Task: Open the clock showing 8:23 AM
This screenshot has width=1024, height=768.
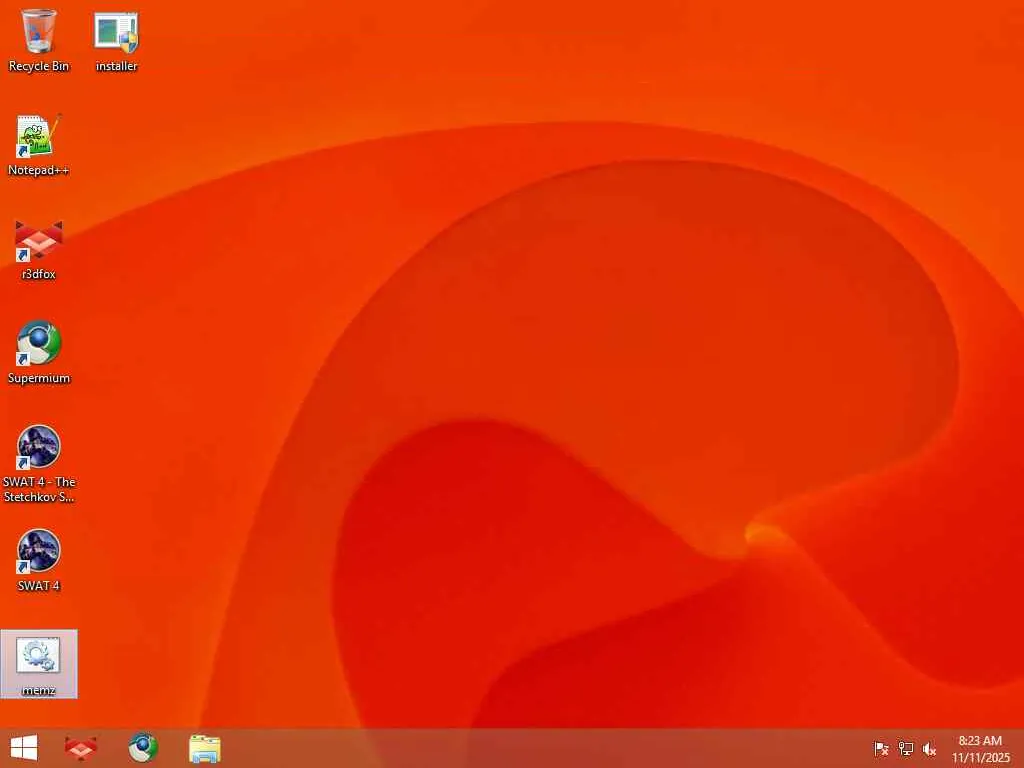Action: [980, 741]
